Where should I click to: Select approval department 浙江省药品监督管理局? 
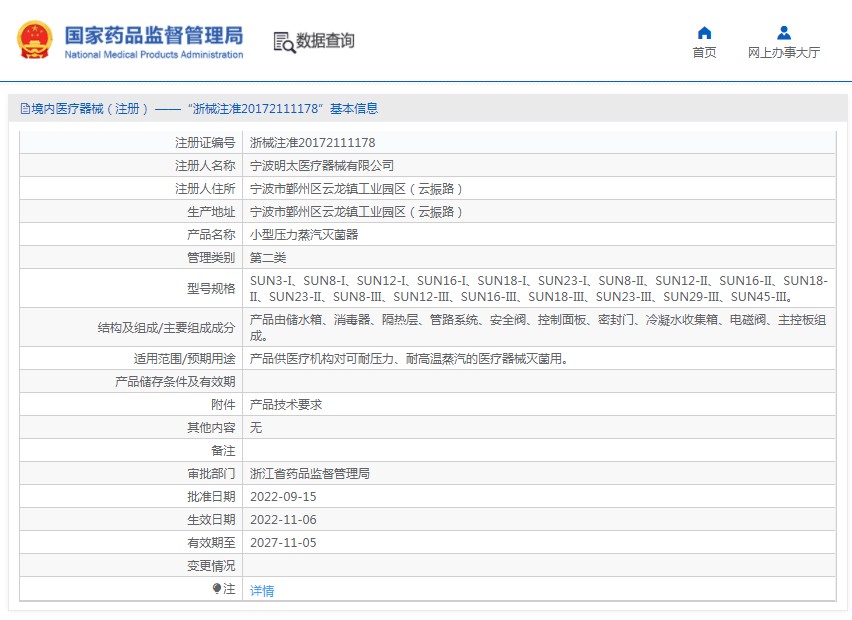pyautogui.click(x=309, y=473)
